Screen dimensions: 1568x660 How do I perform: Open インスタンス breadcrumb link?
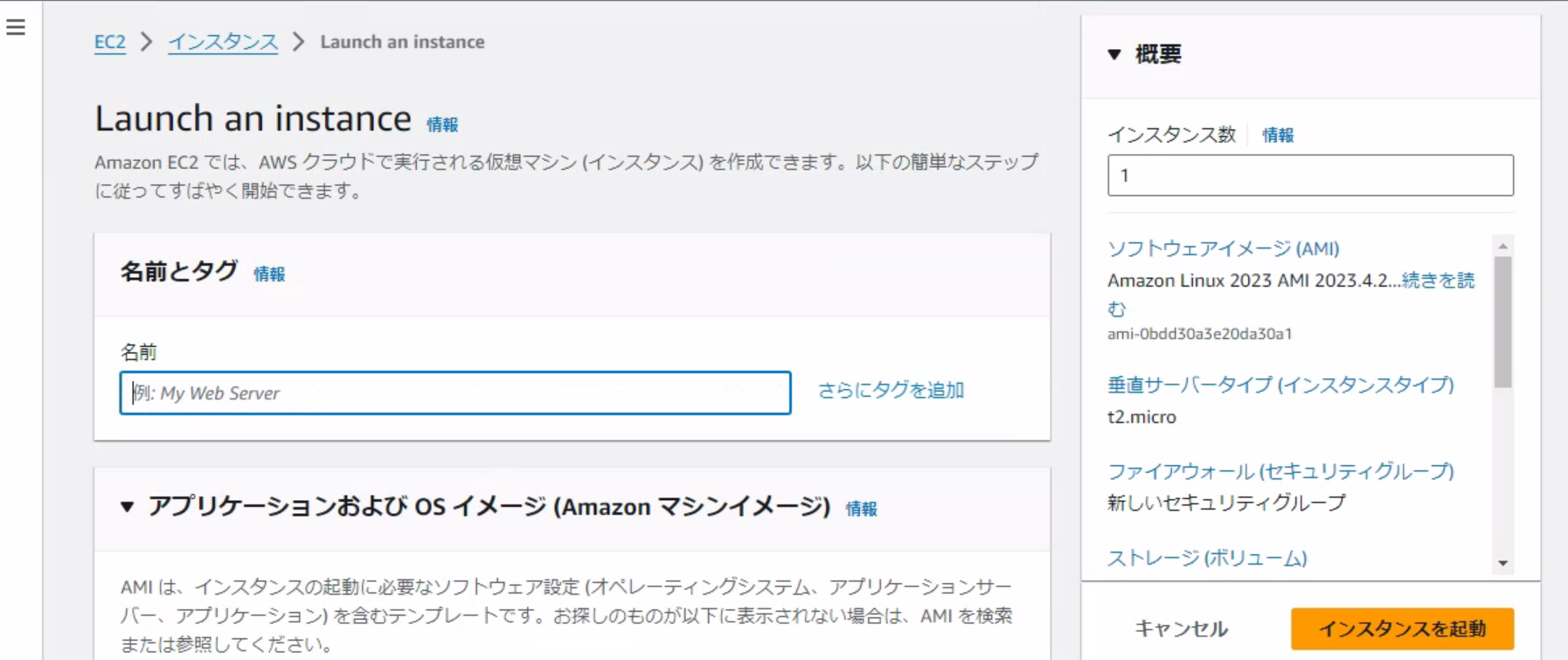223,42
